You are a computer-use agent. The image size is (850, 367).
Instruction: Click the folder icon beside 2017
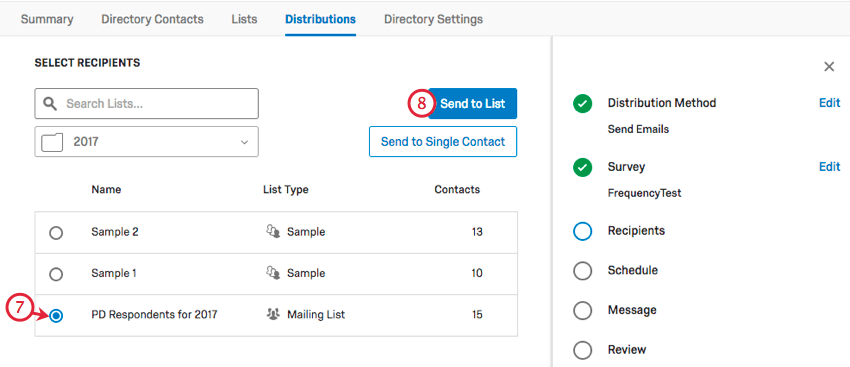(x=53, y=142)
